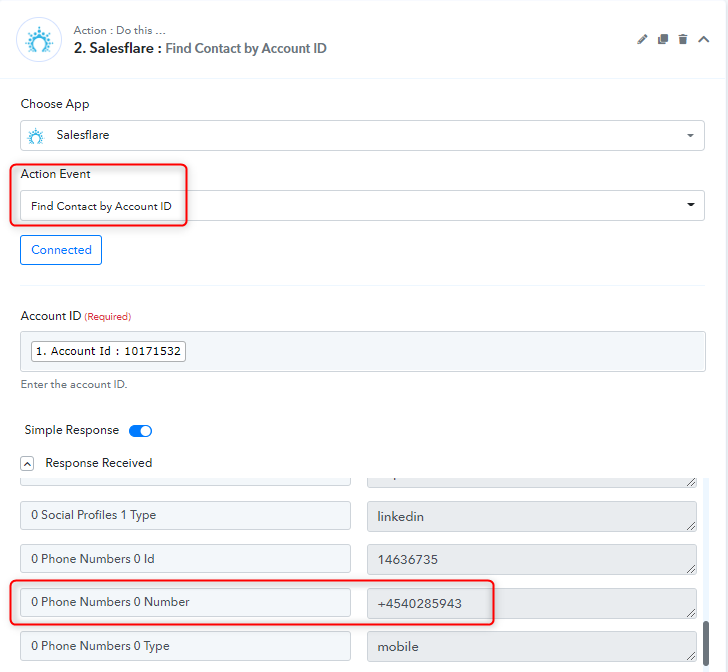Select the Account Id 10171532 mapped tag
This screenshot has height=672, width=728.
click(x=108, y=351)
